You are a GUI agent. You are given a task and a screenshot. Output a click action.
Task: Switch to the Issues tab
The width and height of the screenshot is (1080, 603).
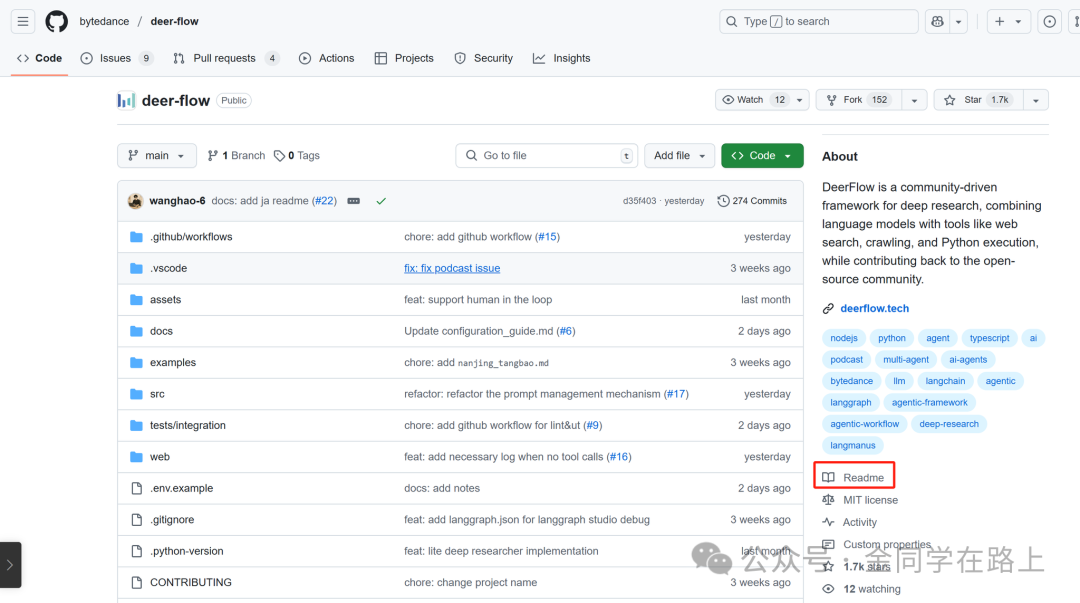(x=116, y=58)
